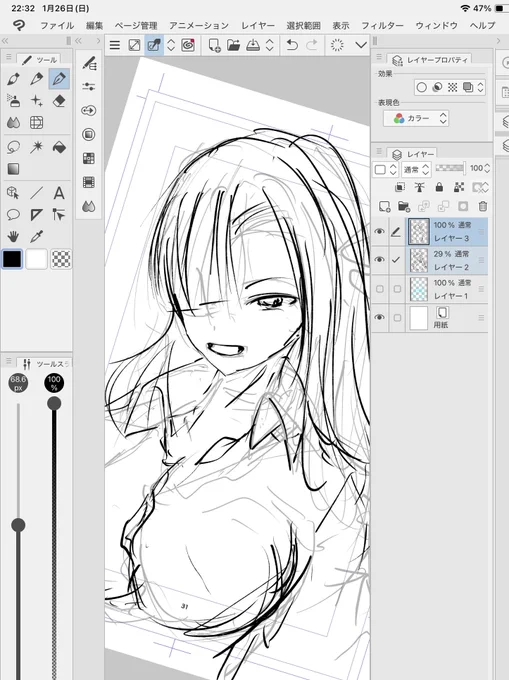The height and width of the screenshot is (680, 509).
Task: Open Clip Studio spiral icon
Action: click(x=188, y=45)
